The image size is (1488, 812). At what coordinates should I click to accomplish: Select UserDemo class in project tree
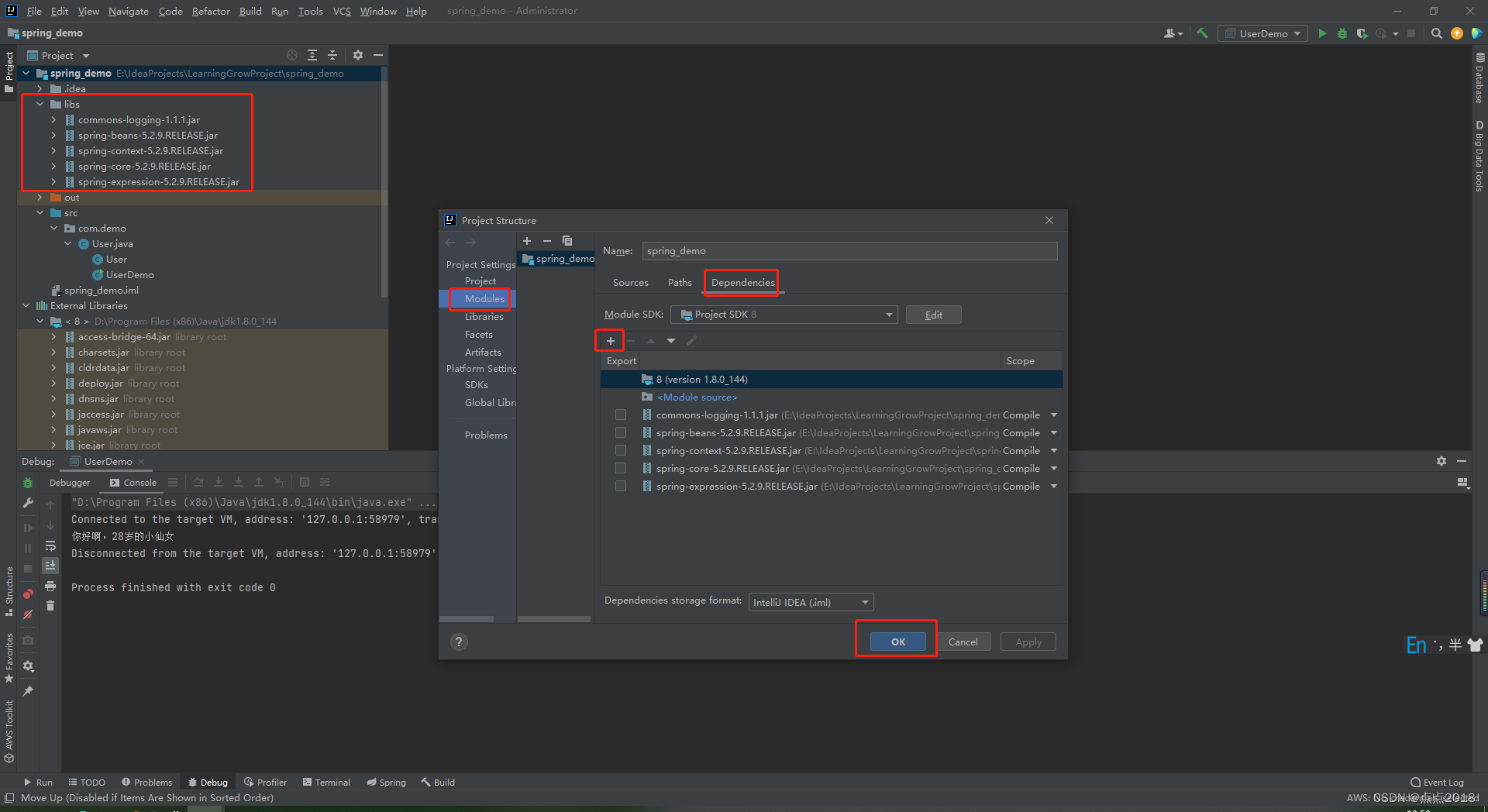(129, 275)
